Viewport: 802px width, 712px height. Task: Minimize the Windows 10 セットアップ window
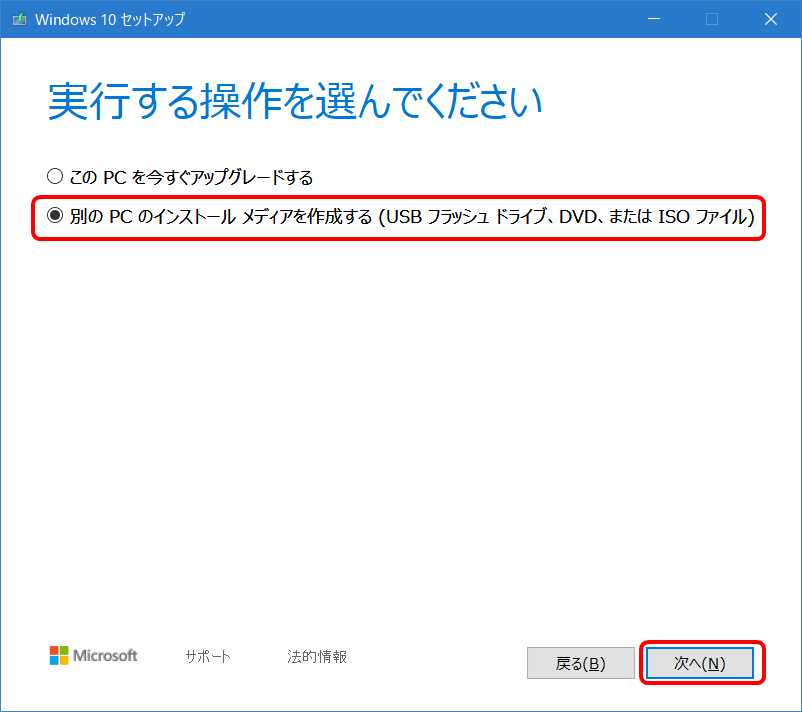(654, 19)
